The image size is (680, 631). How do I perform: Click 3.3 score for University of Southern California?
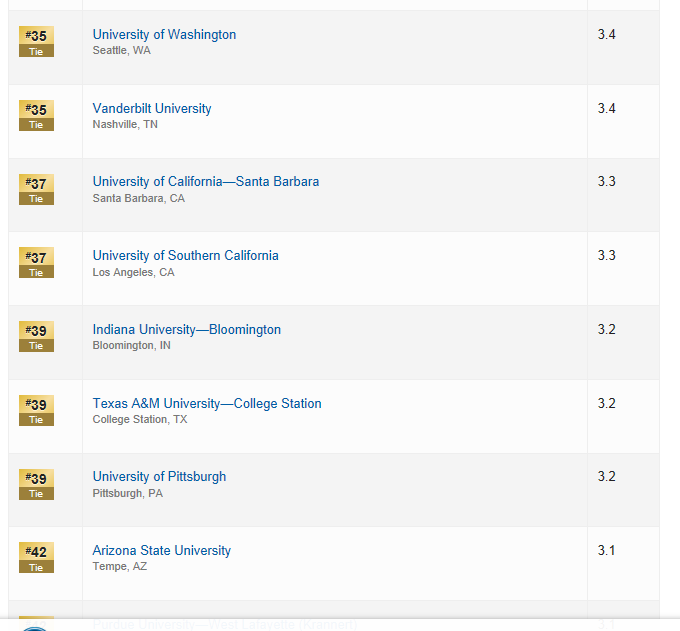(x=606, y=255)
